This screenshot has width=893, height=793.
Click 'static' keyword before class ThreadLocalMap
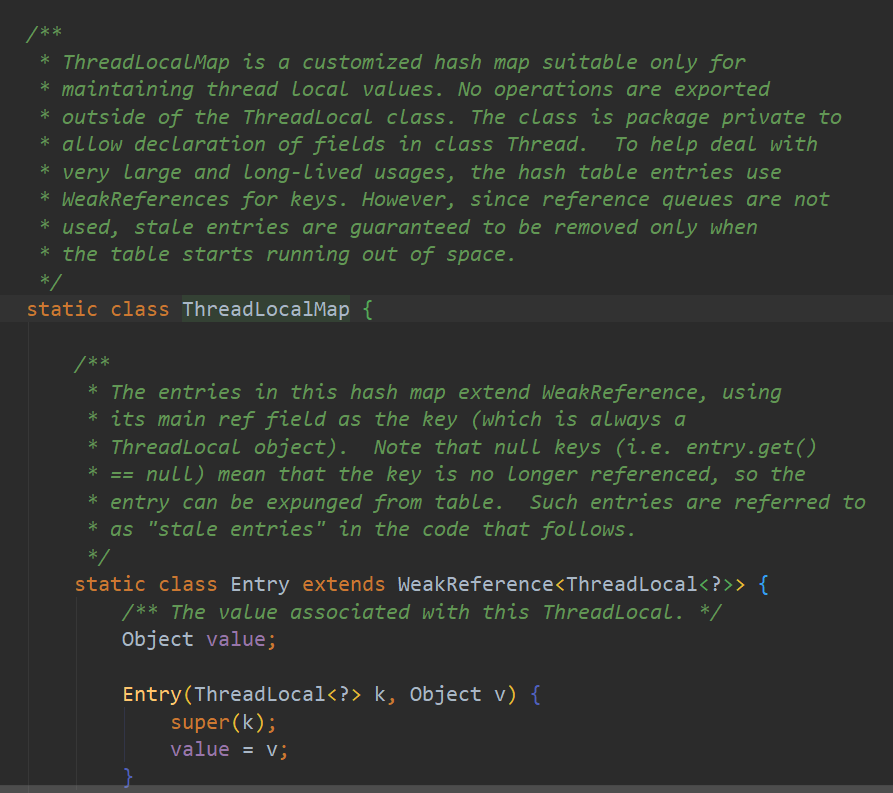click(x=62, y=309)
